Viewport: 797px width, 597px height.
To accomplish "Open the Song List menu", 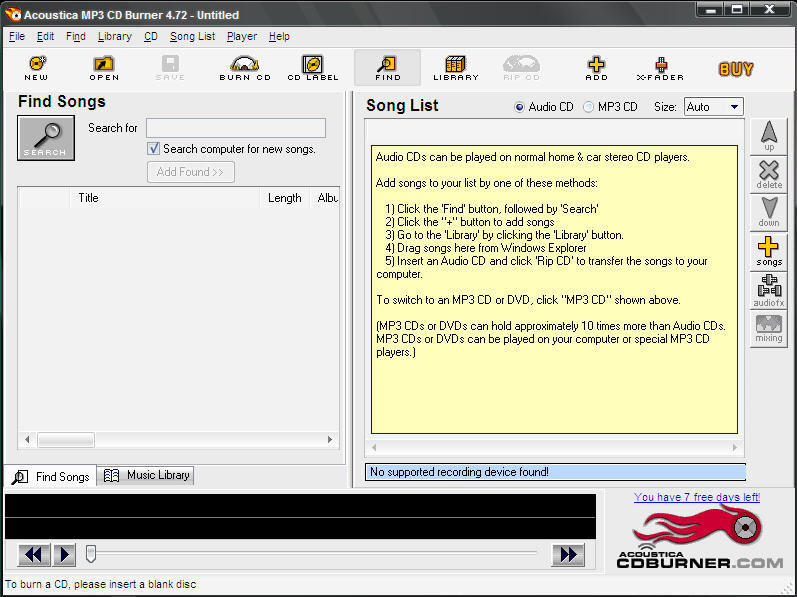I will click(x=193, y=37).
